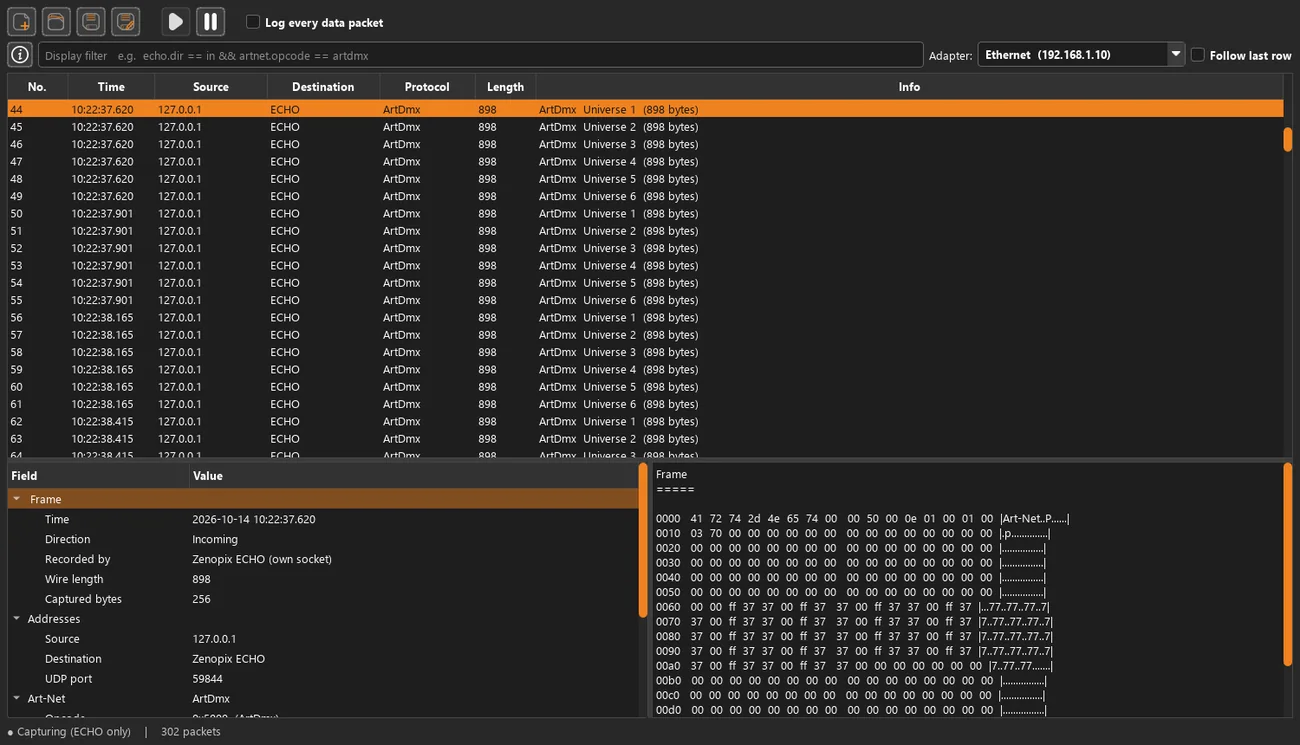Screen dimensions: 1300x745
Task: Click the field details panel scrollbar
Action: pos(643,540)
